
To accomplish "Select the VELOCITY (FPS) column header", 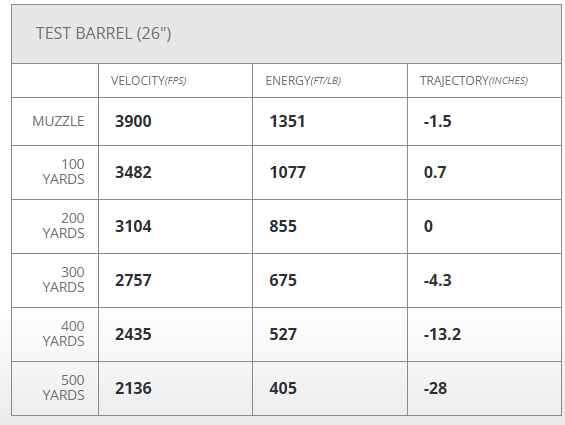I will [148, 81].
